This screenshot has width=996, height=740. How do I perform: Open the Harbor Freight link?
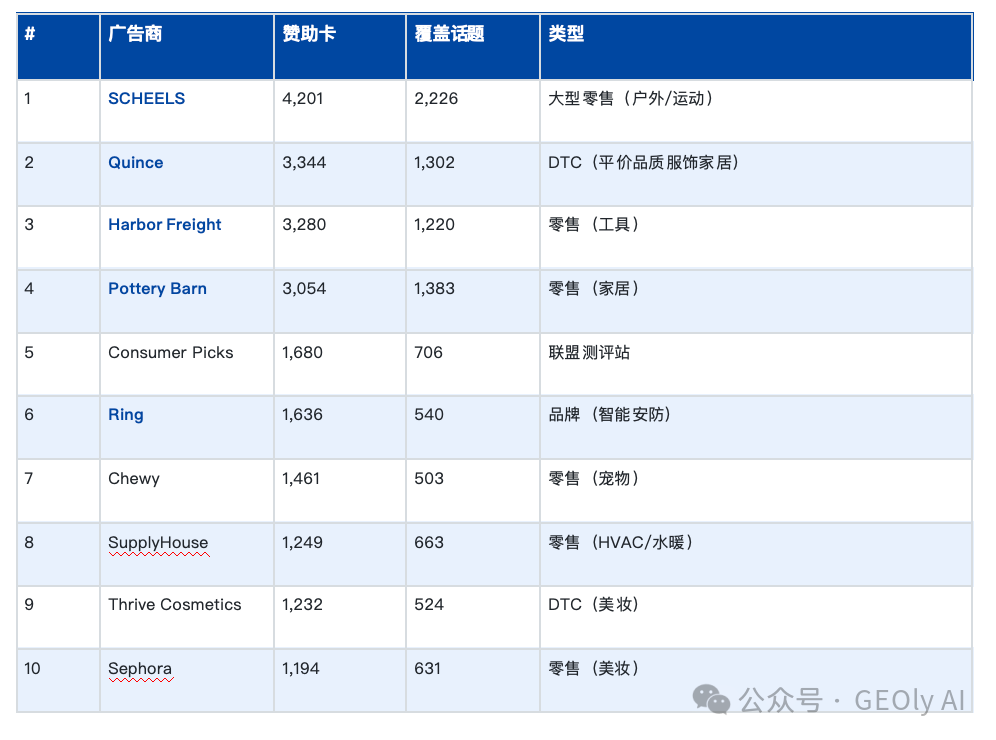click(x=165, y=225)
